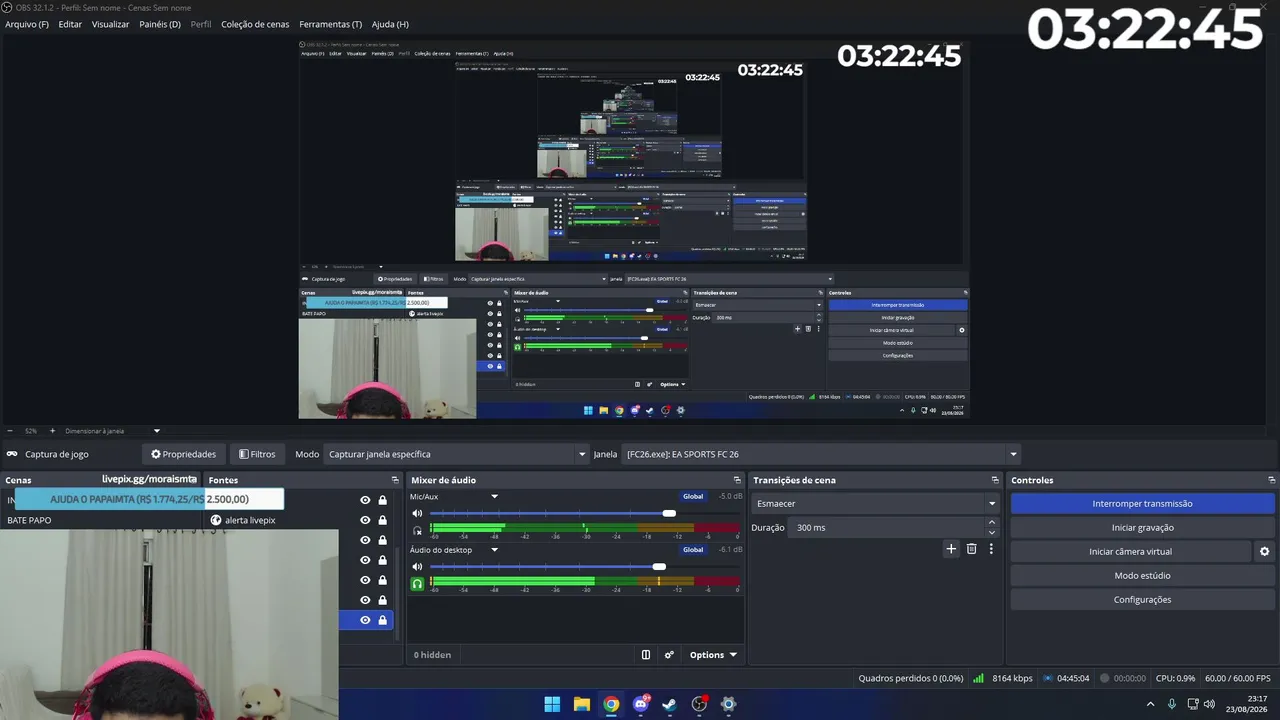Open source Filtros
The width and height of the screenshot is (1280, 720).
pyautogui.click(x=257, y=454)
